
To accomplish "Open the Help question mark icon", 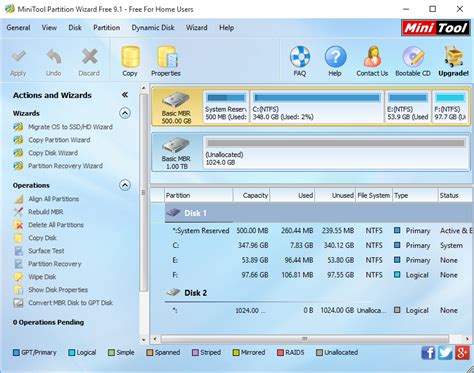I will 335,56.
